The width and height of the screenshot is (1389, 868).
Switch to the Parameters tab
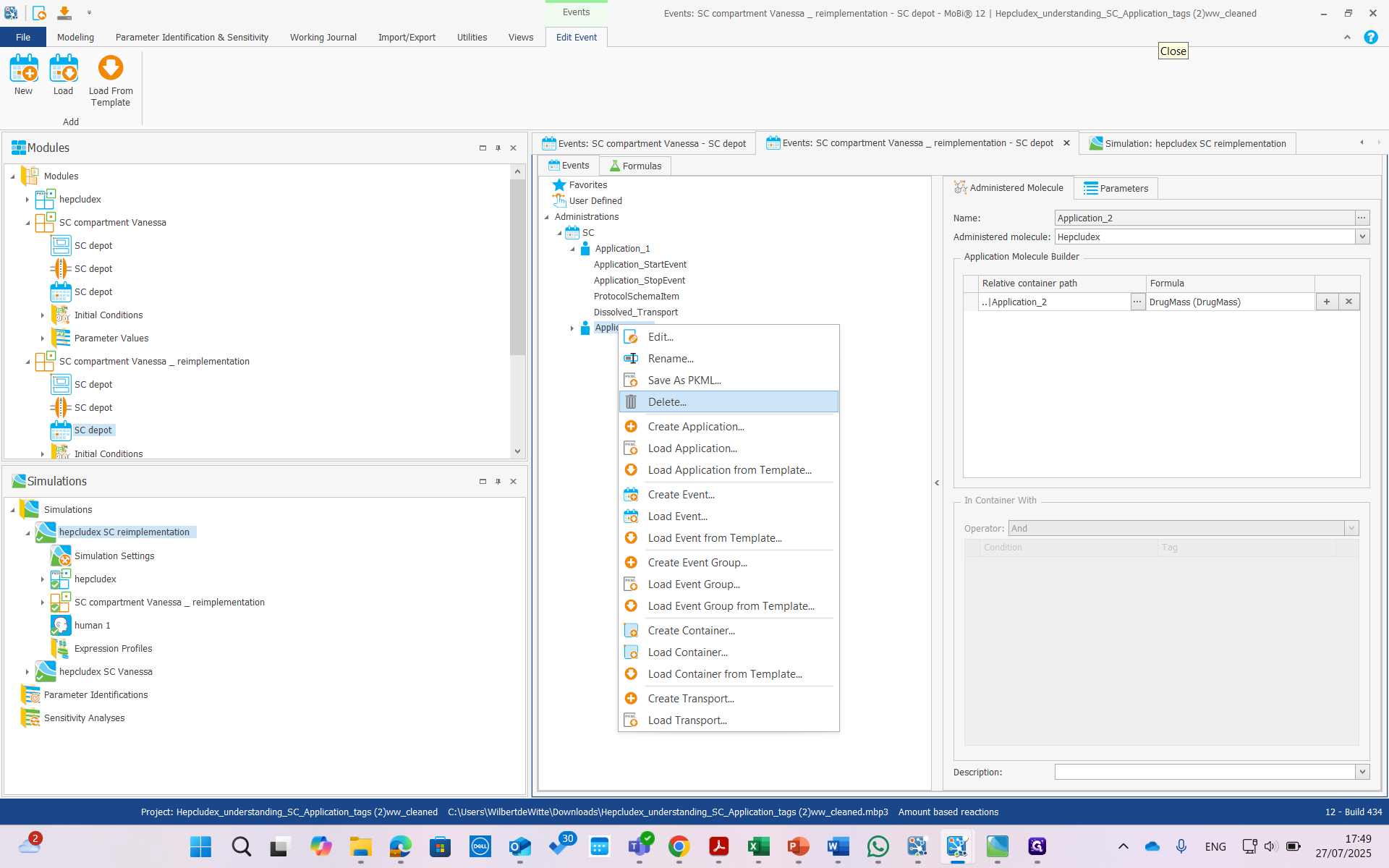point(1116,188)
